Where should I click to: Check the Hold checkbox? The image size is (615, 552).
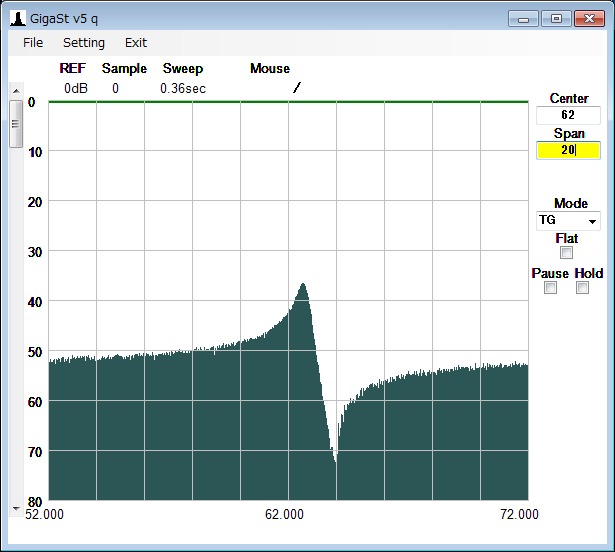point(583,288)
